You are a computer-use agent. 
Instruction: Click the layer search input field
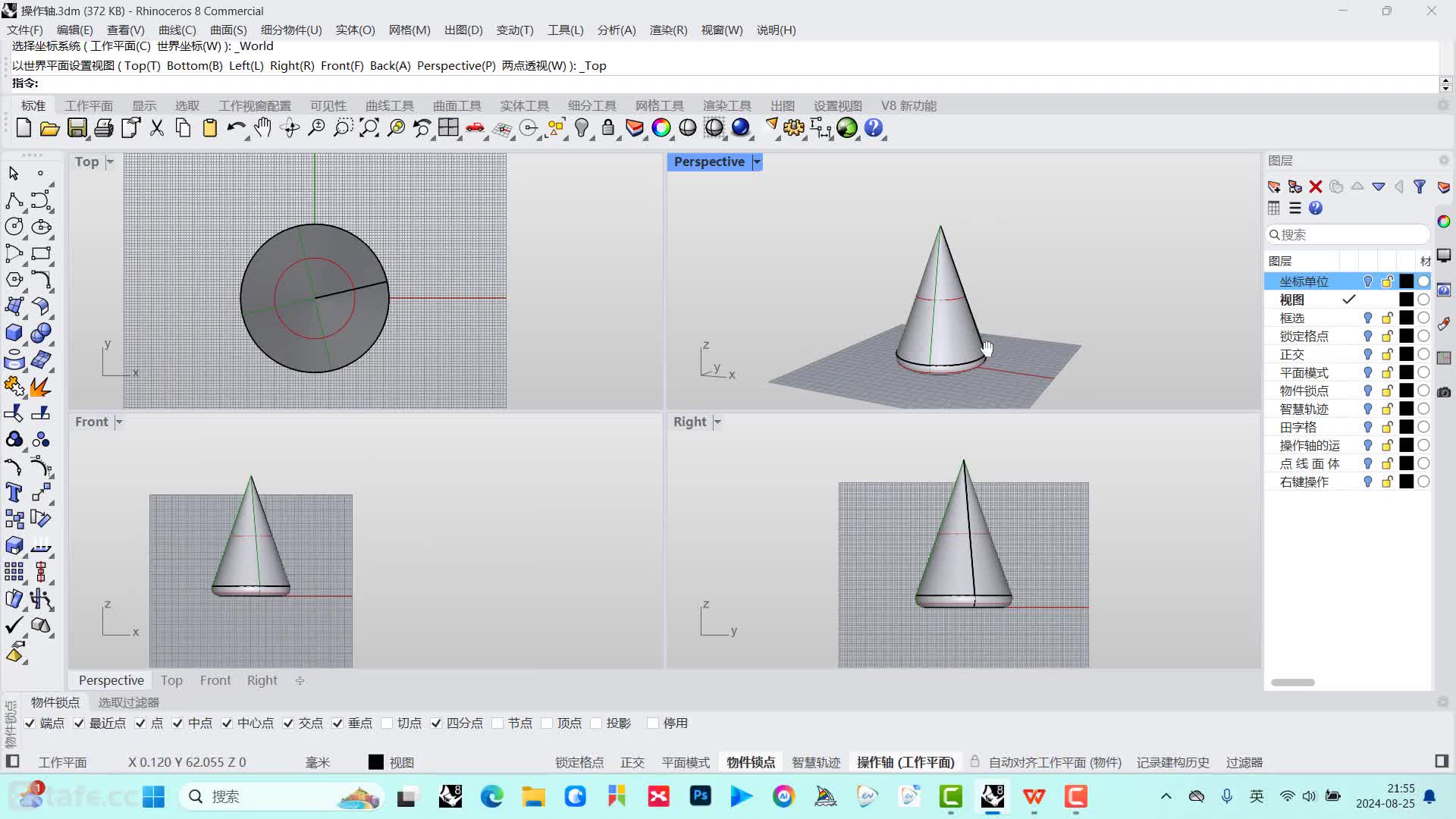[1348, 235]
